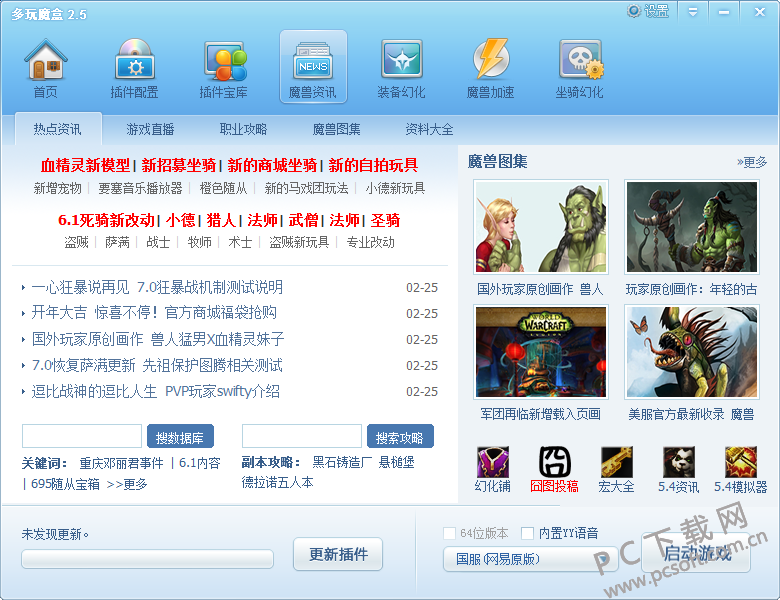The height and width of the screenshot is (600, 780).
Task: Open the title bar dropdown menu arrow
Action: [x=693, y=11]
